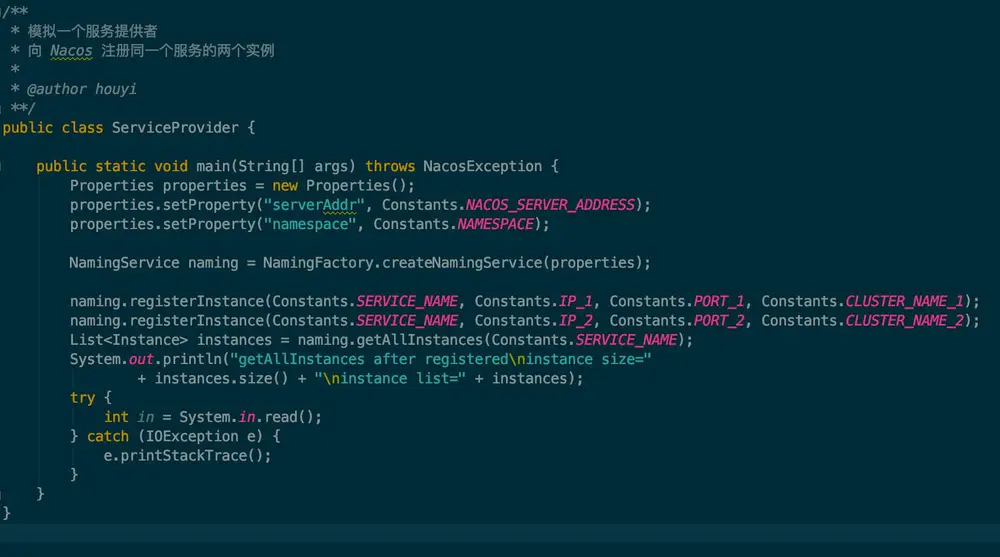Image resolution: width=1000 pixels, height=557 pixels.
Task: Click the NACOS_SERVER_ADDRESS constant
Action: 550,205
